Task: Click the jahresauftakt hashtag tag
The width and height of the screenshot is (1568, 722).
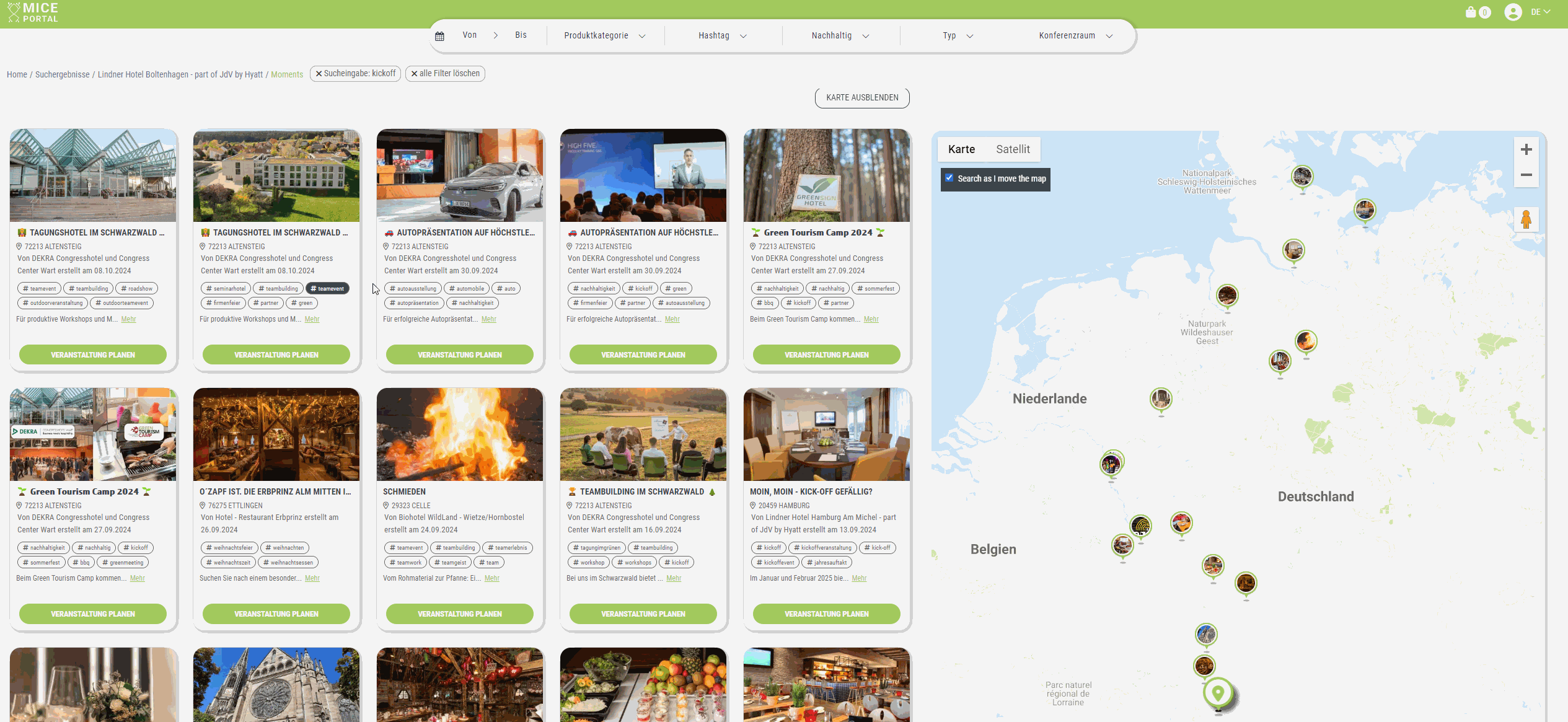Action: pyautogui.click(x=827, y=563)
